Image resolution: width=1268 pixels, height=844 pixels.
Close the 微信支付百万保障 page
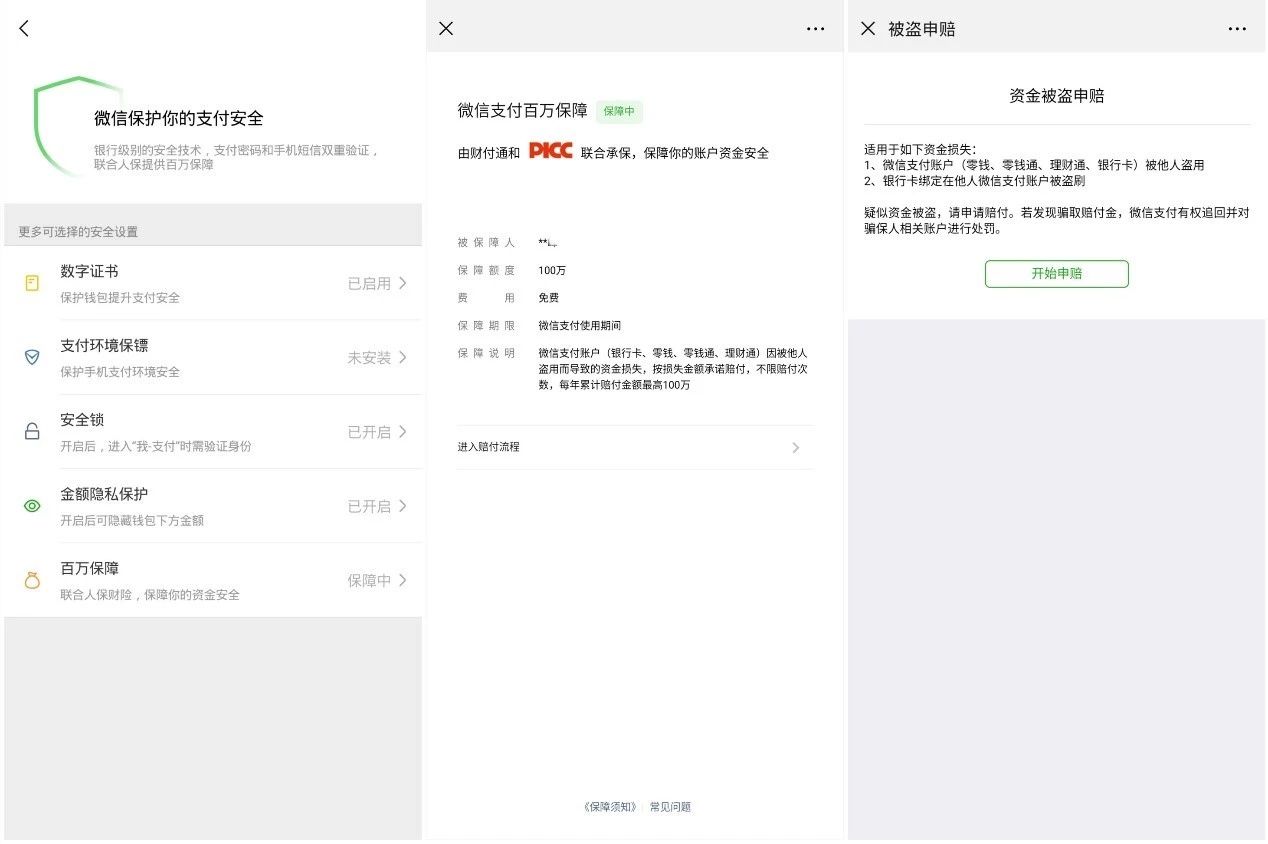pyautogui.click(x=446, y=29)
